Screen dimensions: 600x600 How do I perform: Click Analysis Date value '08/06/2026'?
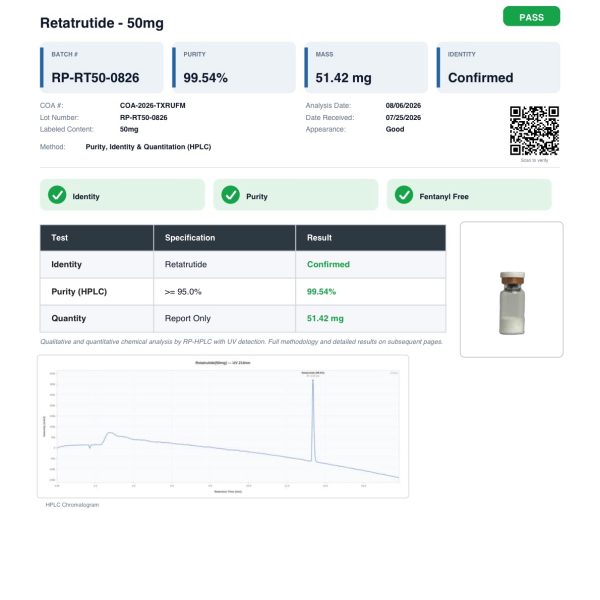(403, 106)
